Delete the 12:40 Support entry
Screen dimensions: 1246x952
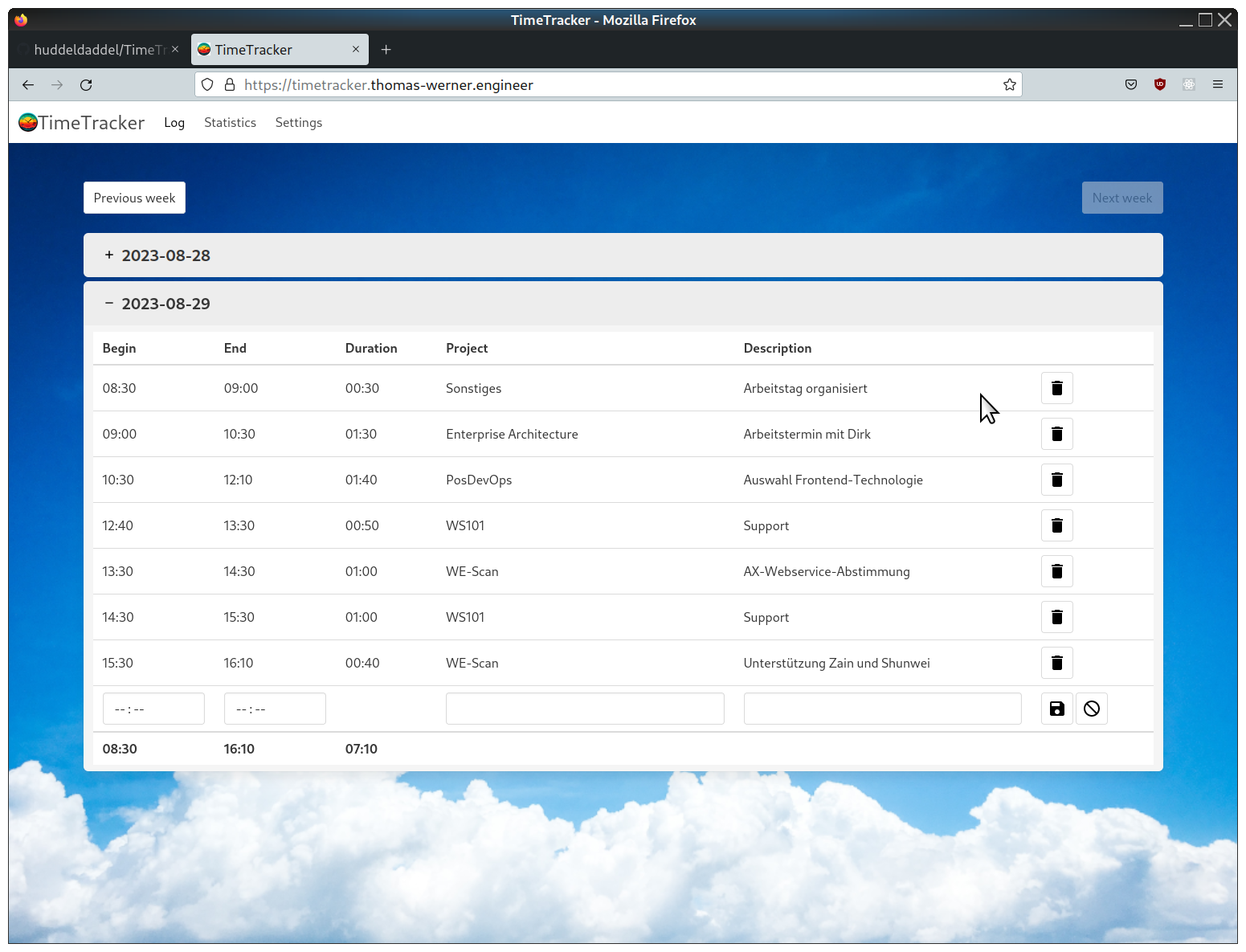[1056, 525]
